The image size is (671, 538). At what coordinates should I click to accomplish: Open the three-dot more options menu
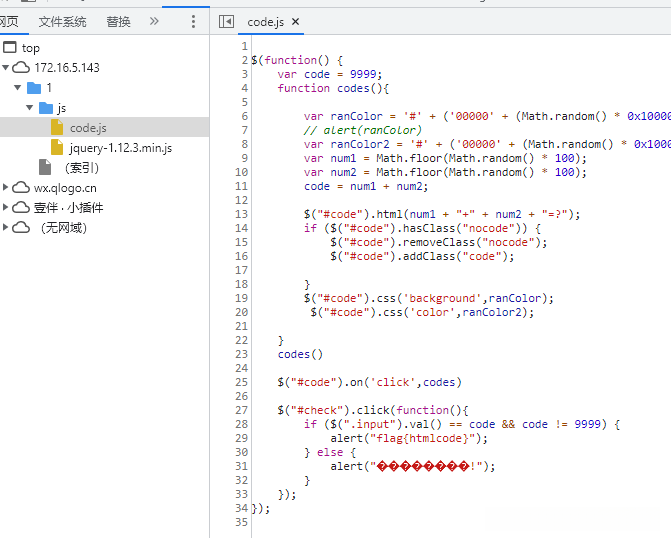tap(193, 21)
